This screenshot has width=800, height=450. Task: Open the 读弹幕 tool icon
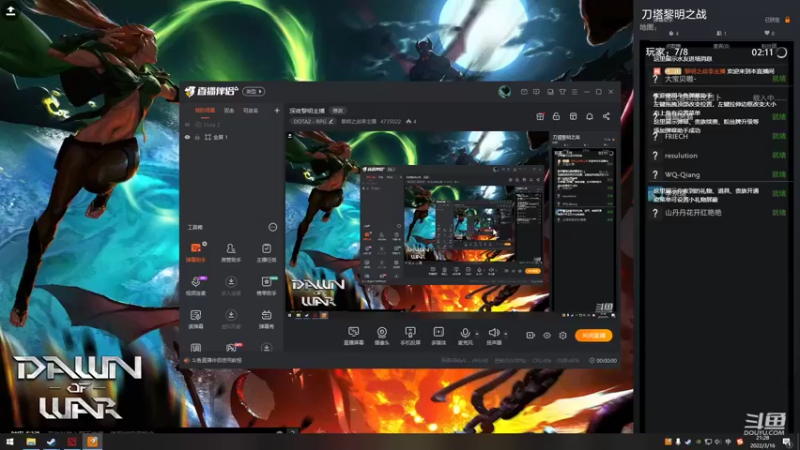pos(195,318)
